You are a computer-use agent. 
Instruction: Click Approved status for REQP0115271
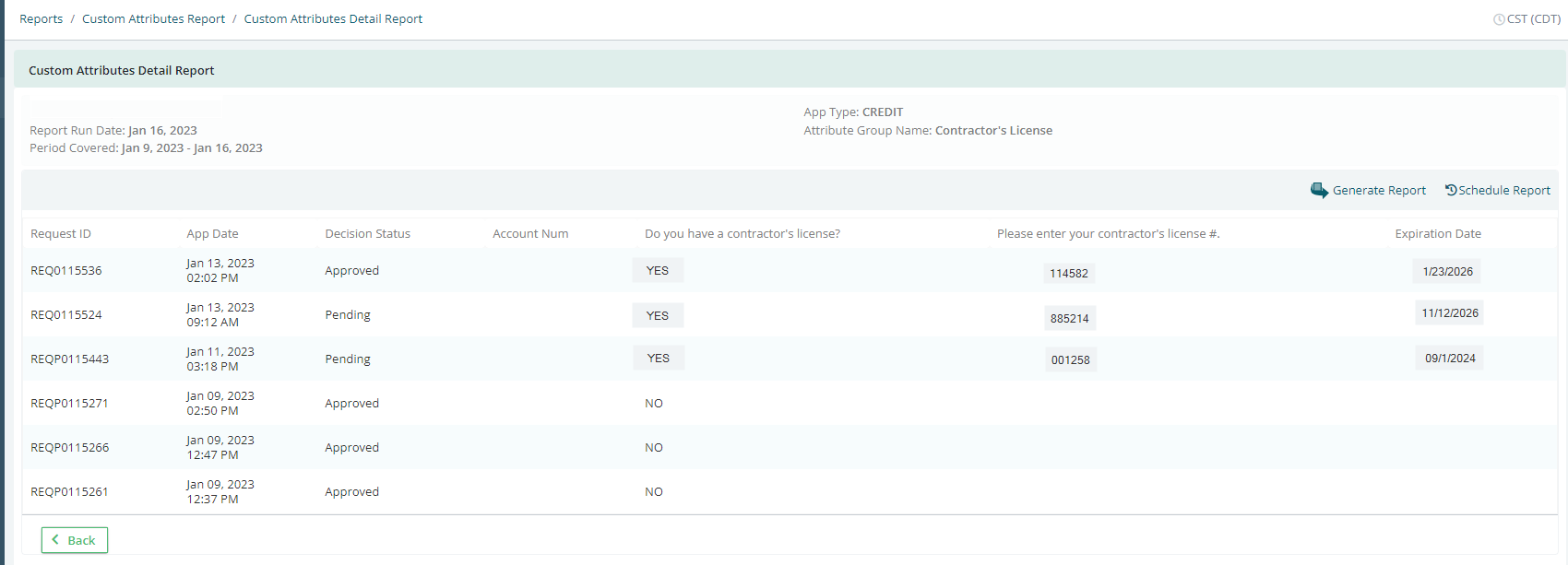pyautogui.click(x=351, y=403)
